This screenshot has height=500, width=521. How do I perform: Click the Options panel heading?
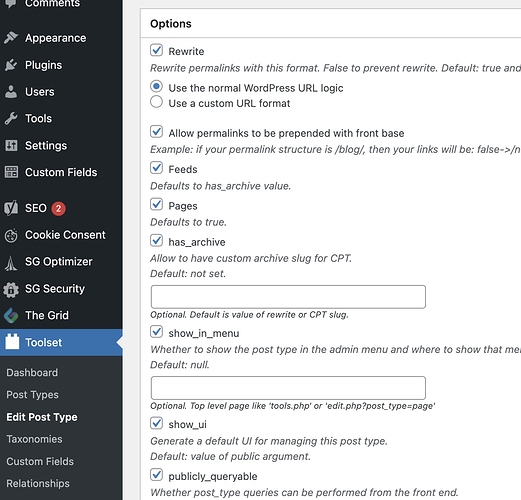coord(171,24)
